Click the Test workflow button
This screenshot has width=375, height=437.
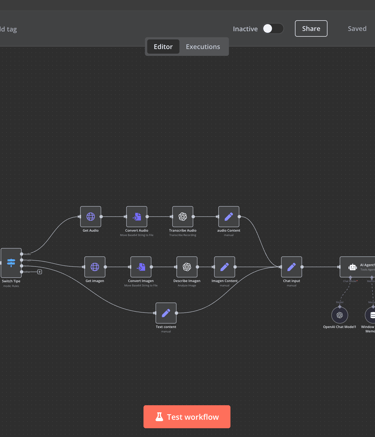(187, 417)
